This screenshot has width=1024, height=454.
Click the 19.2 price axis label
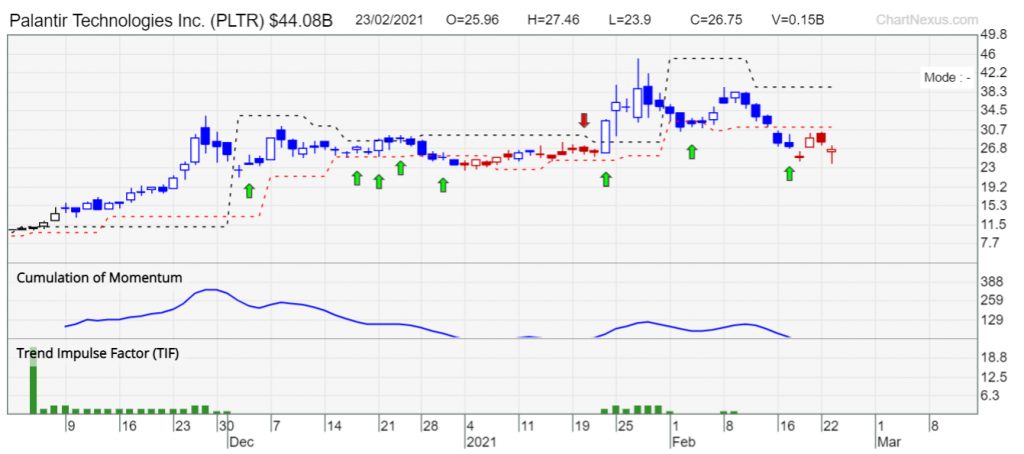[995, 186]
